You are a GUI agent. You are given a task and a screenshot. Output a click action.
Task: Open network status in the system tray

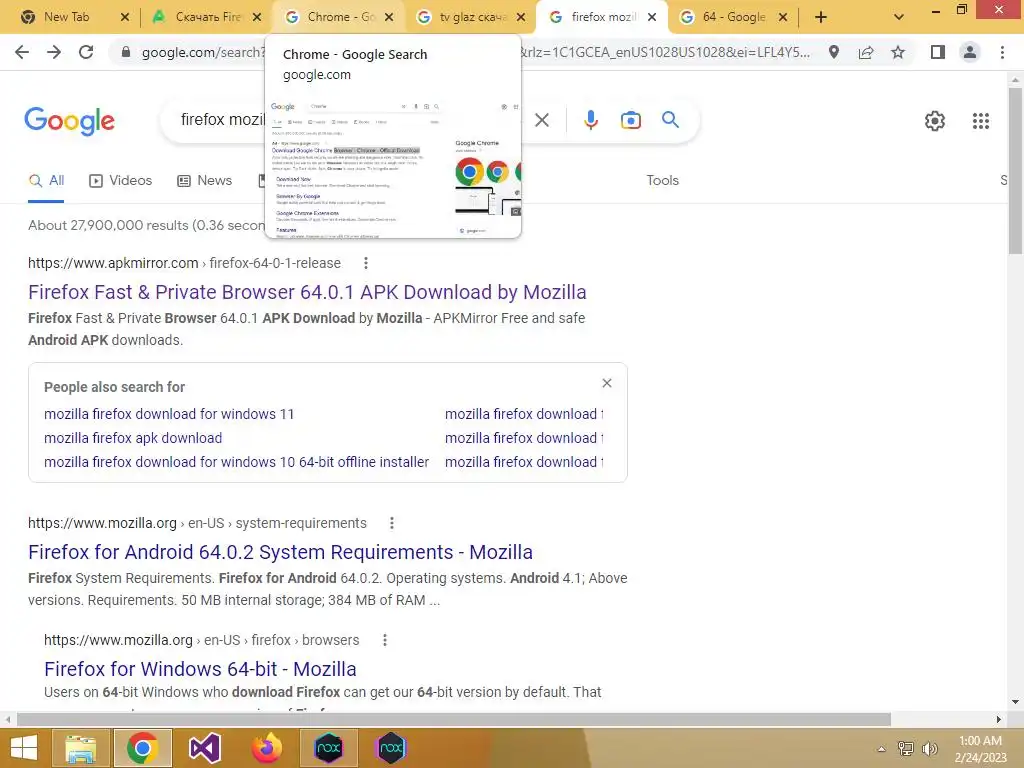(x=906, y=749)
